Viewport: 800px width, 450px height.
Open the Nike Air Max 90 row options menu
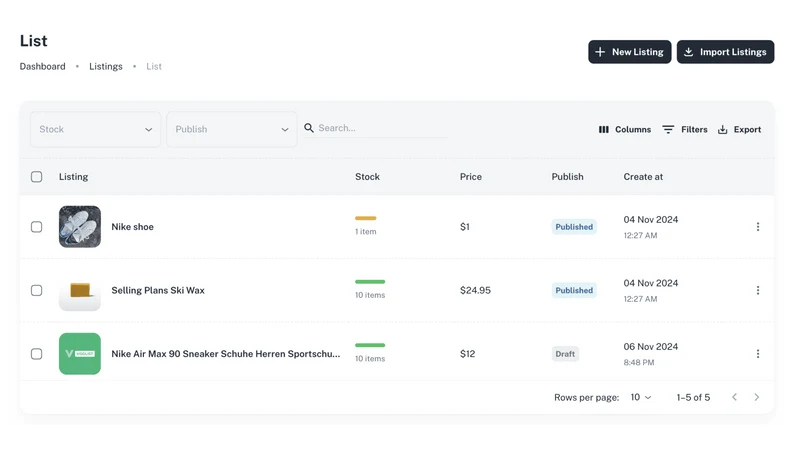coord(758,354)
